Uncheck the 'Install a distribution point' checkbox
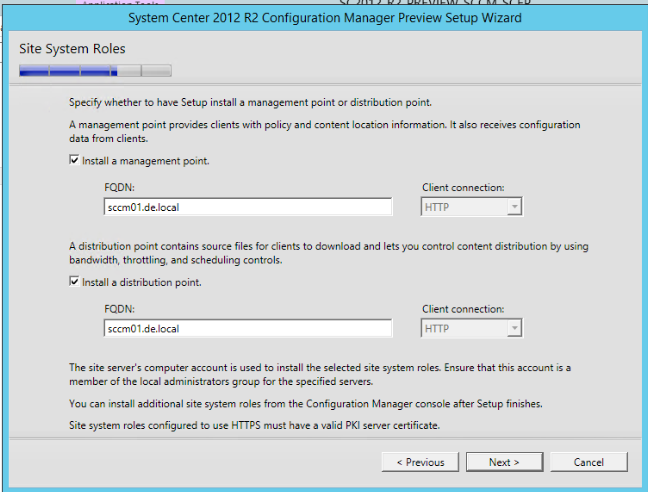Screen dimensions: 648x492 (75, 282)
